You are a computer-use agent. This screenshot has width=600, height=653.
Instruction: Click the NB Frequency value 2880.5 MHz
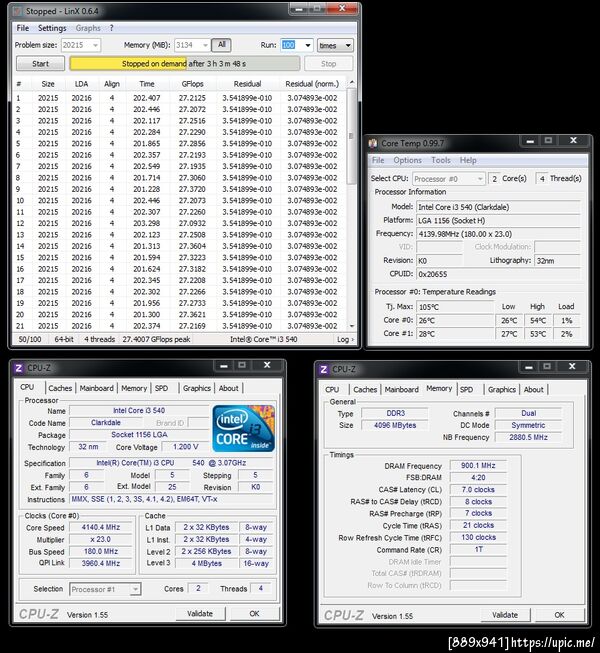(528, 437)
